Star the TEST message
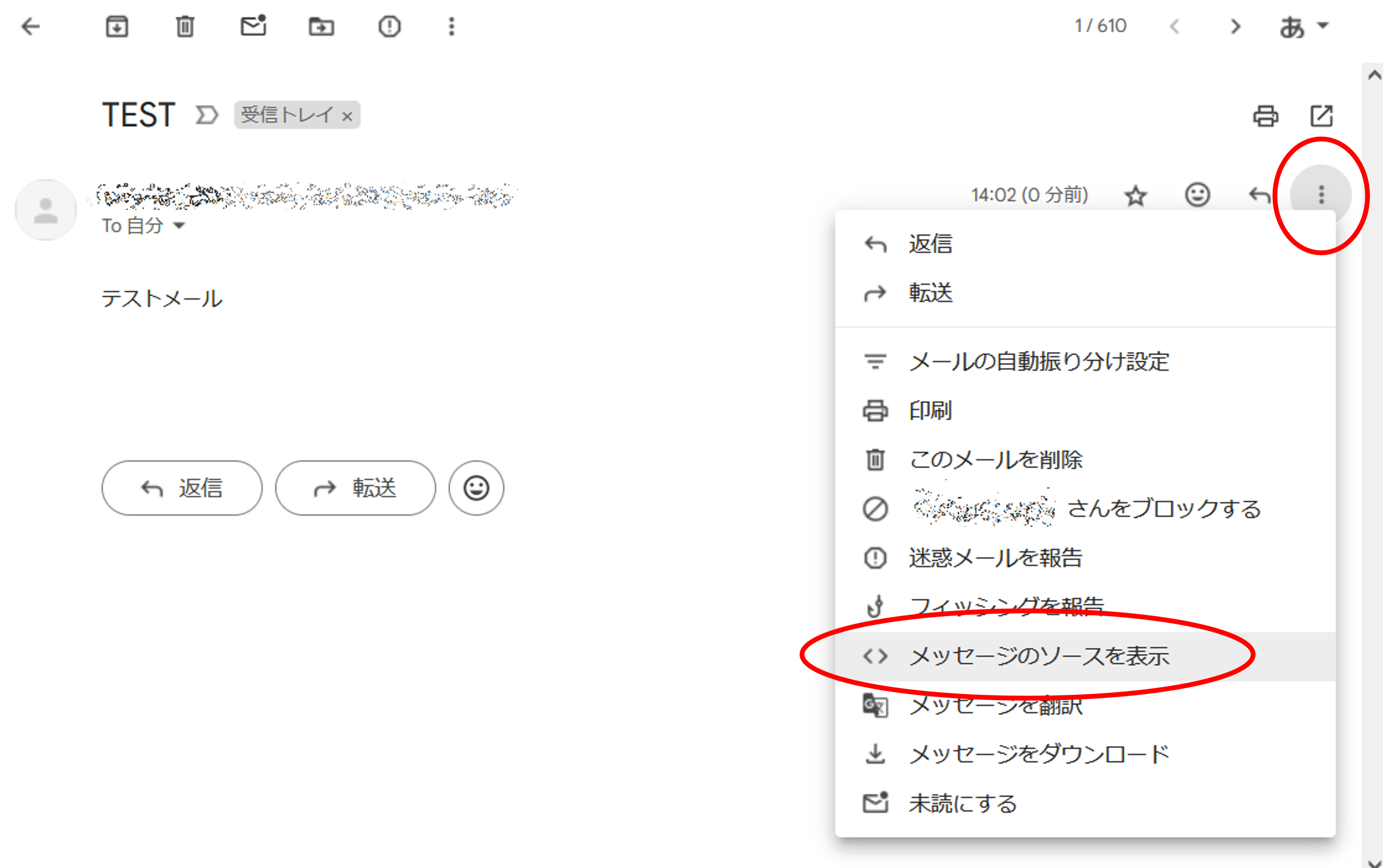This screenshot has height=868, width=1383. point(1136,195)
